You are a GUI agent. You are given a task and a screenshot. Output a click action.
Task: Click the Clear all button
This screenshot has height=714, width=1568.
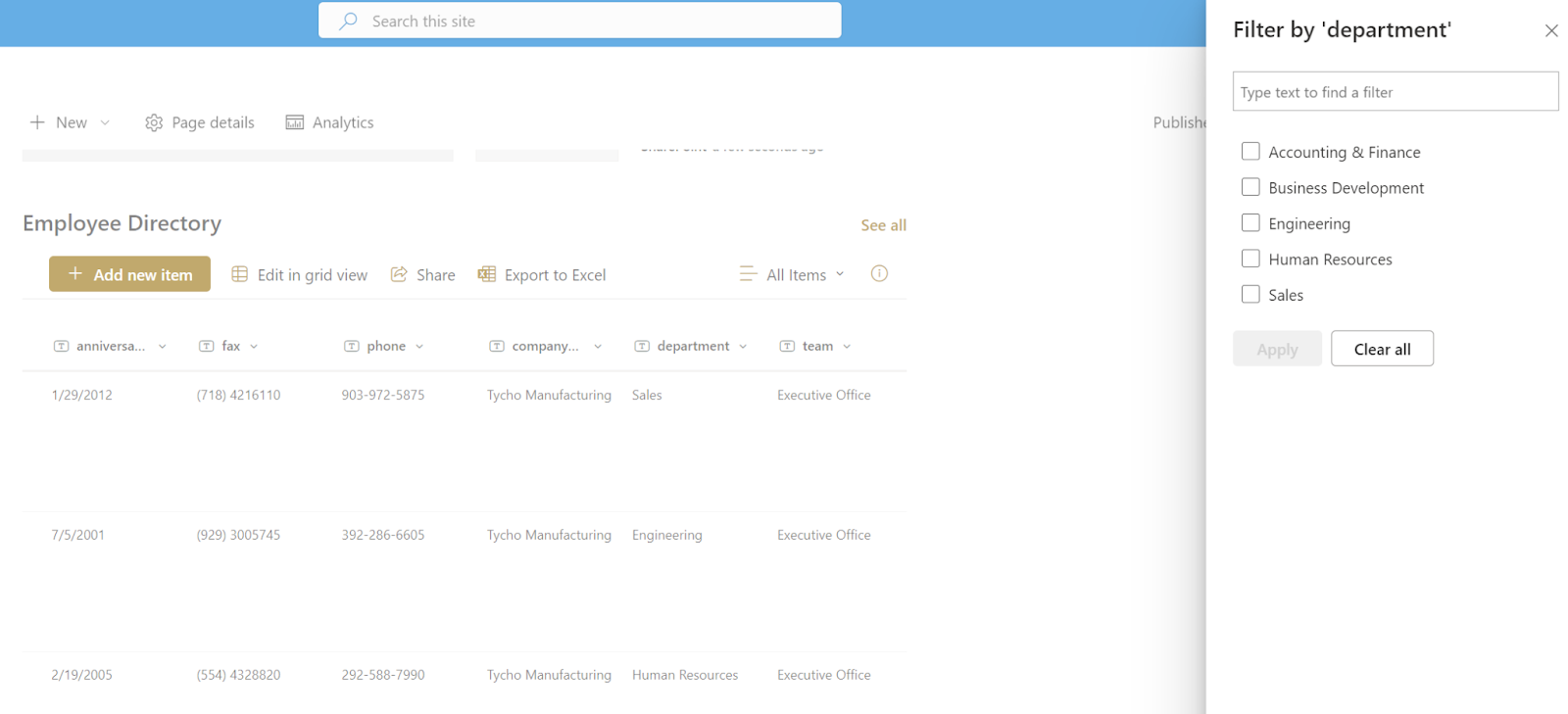pos(1382,349)
